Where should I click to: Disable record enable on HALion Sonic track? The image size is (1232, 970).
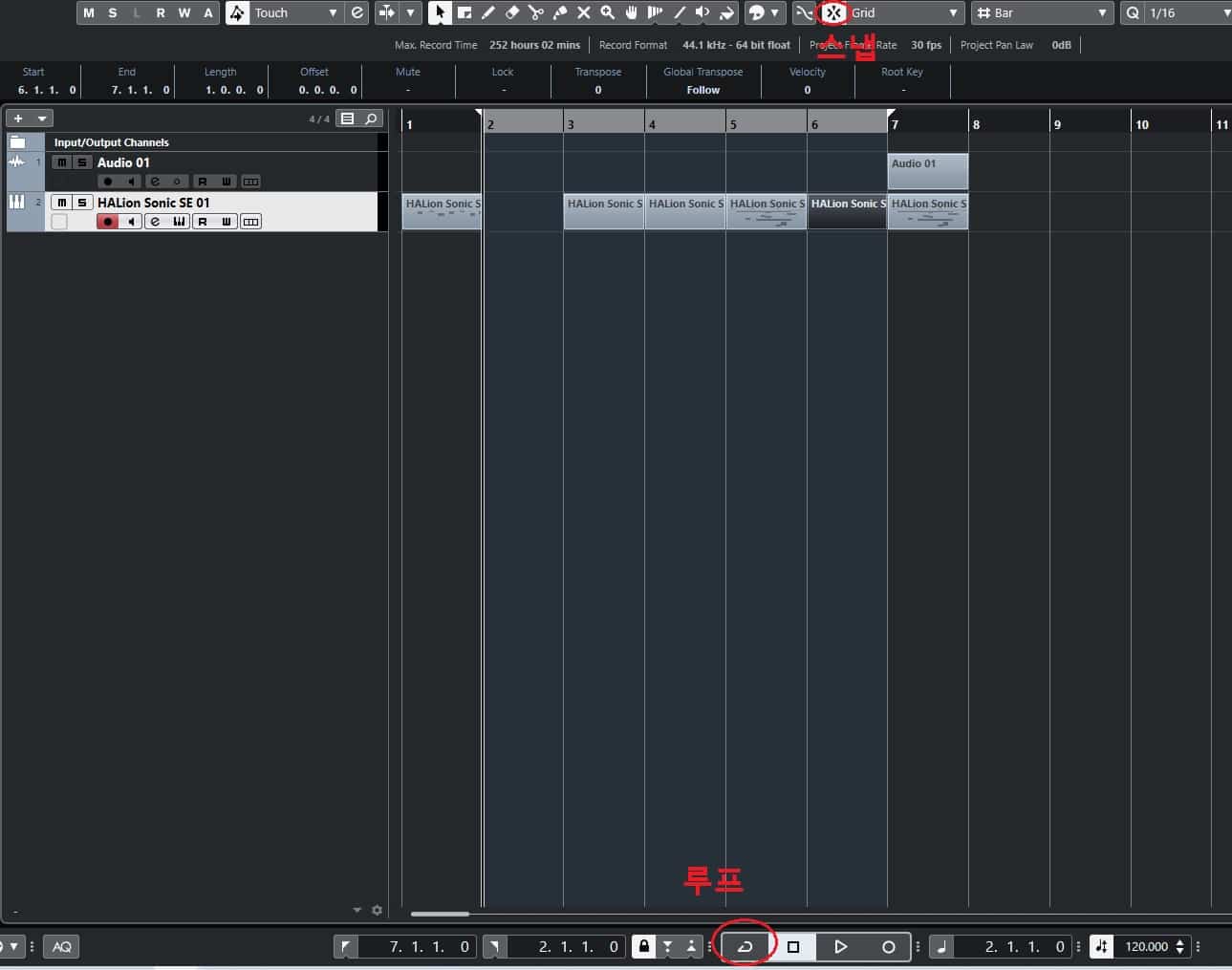pyautogui.click(x=108, y=222)
